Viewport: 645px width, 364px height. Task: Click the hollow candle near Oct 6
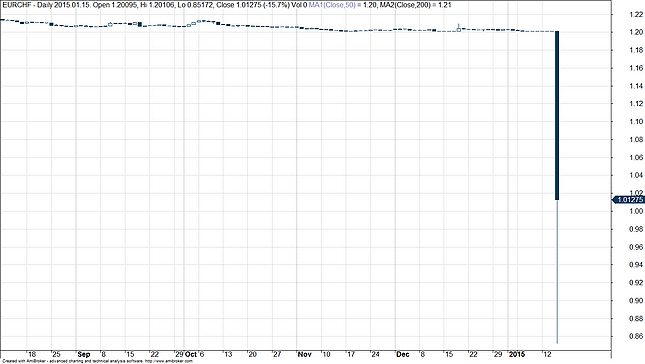pyautogui.click(x=199, y=21)
